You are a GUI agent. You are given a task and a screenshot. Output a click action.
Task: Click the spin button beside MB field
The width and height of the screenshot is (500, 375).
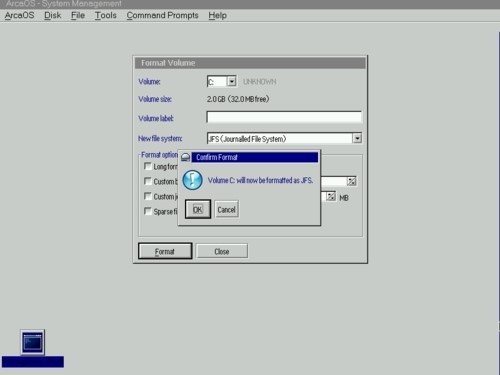click(x=331, y=196)
